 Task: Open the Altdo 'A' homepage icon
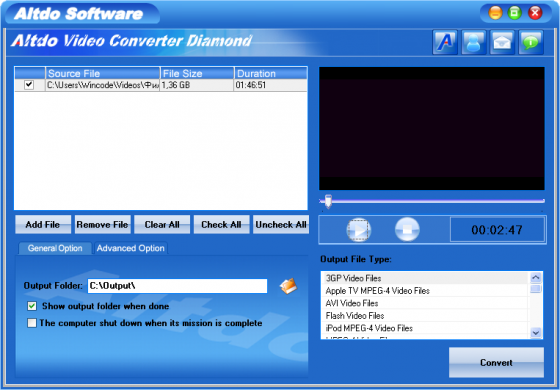pyautogui.click(x=445, y=42)
